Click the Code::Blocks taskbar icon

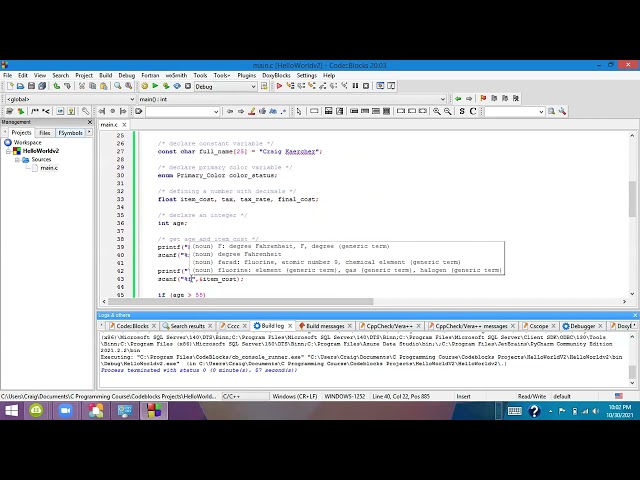(154, 411)
